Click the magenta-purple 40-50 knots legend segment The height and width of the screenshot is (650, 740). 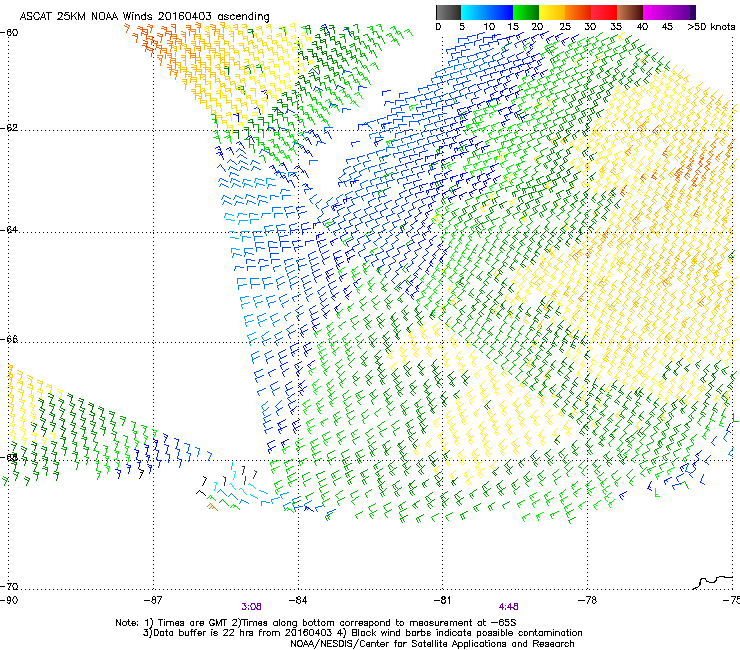[669, 12]
